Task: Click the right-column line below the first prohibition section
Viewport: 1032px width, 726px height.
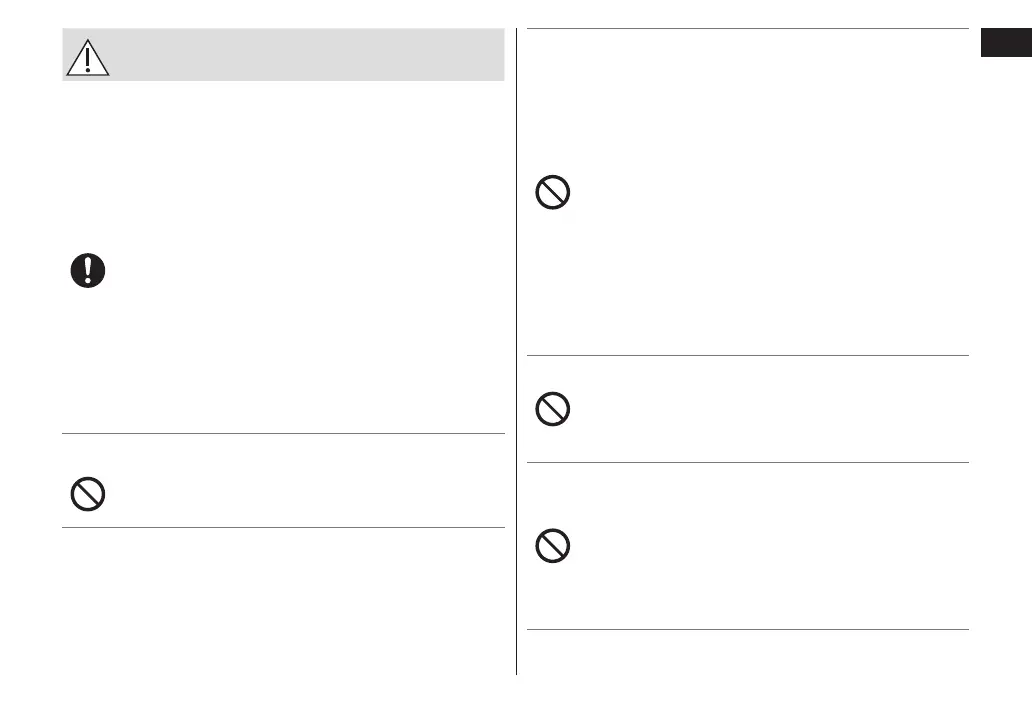Action: pyautogui.click(x=747, y=355)
